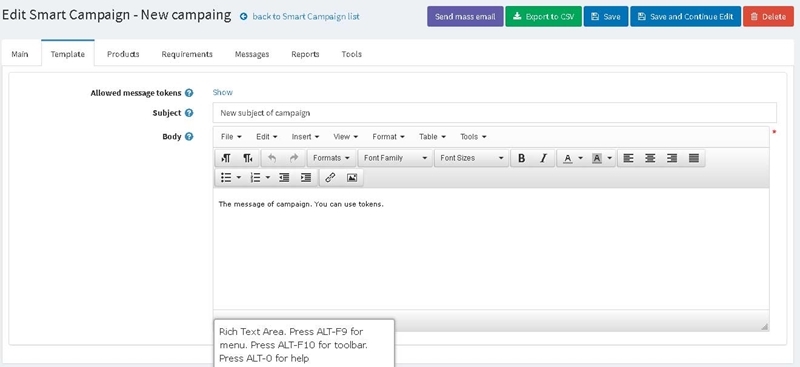Click Send mass email button

point(465,16)
